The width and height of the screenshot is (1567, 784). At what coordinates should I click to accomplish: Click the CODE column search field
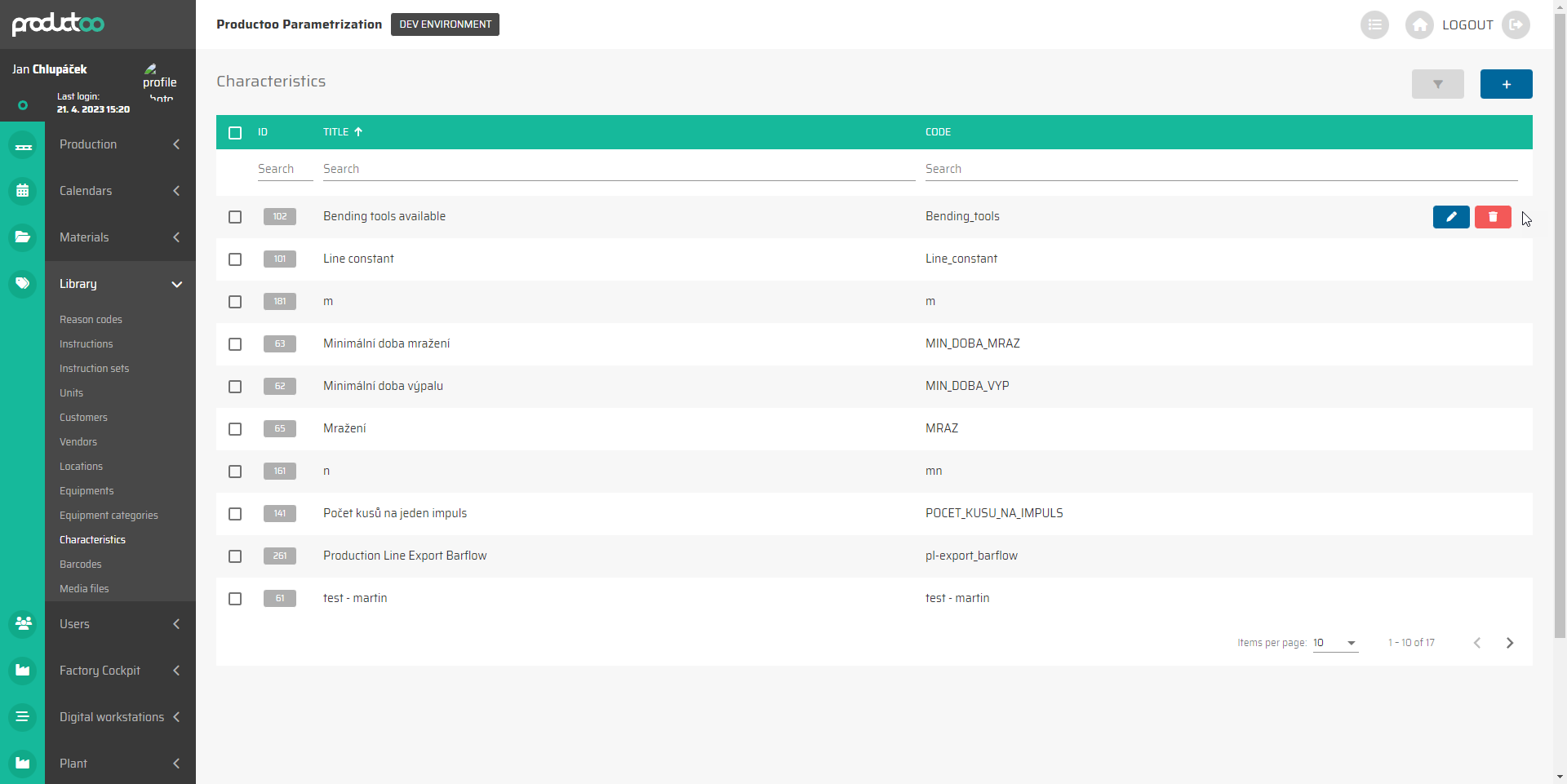point(1220,169)
